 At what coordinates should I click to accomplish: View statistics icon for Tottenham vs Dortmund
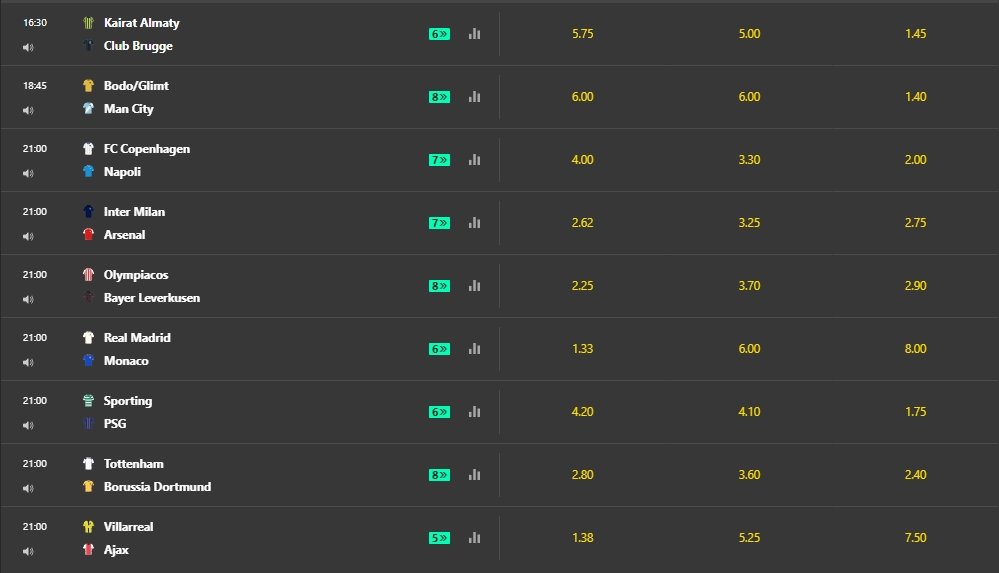click(x=474, y=475)
